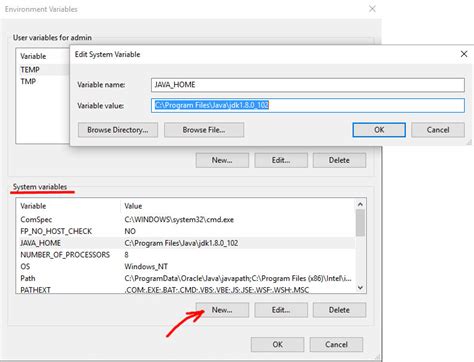Click Edit under System variables
This screenshot has height=362, width=474.
pos(281,310)
